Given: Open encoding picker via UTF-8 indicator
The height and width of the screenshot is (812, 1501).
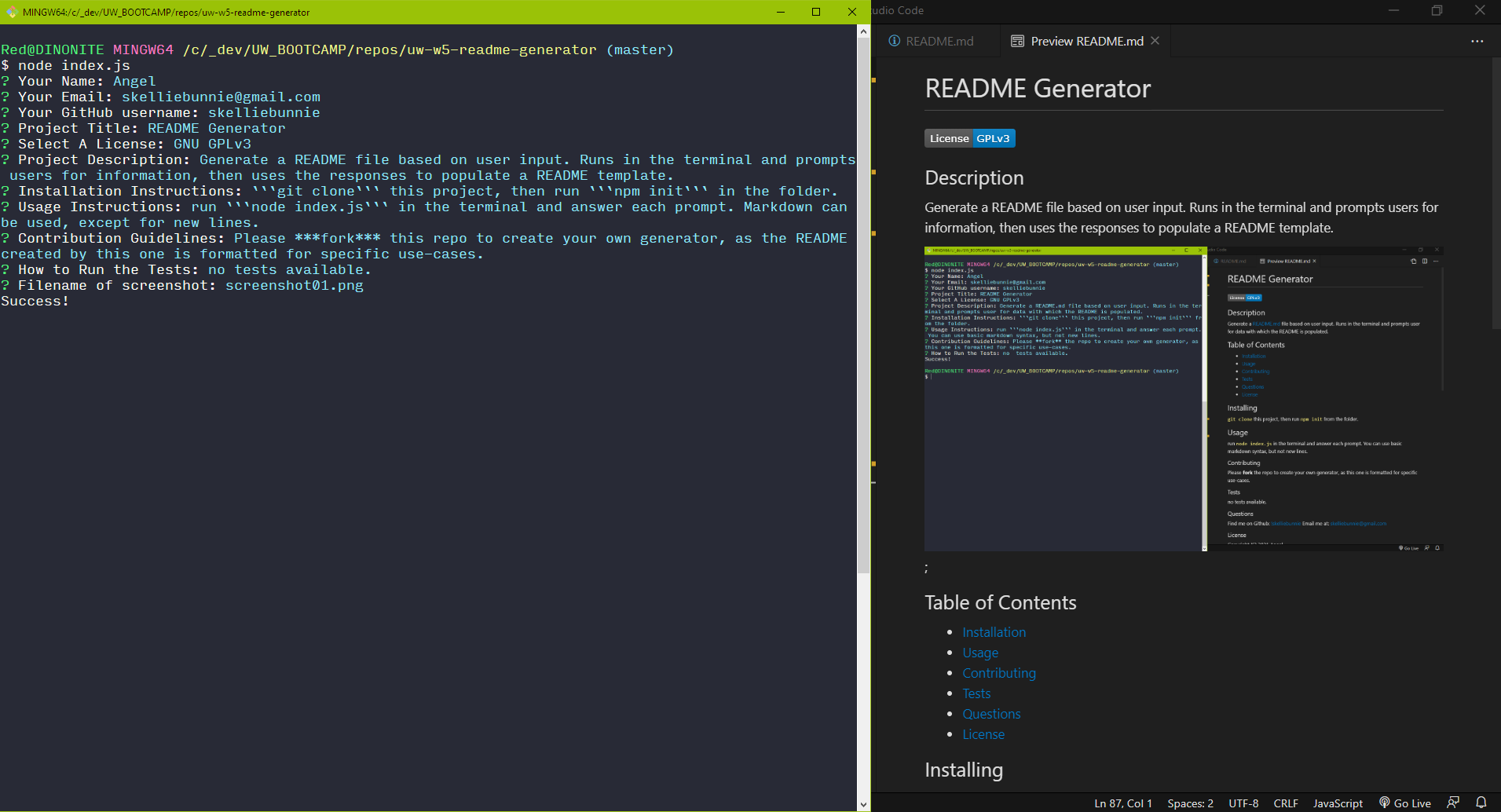Looking at the screenshot, I should click(1243, 803).
